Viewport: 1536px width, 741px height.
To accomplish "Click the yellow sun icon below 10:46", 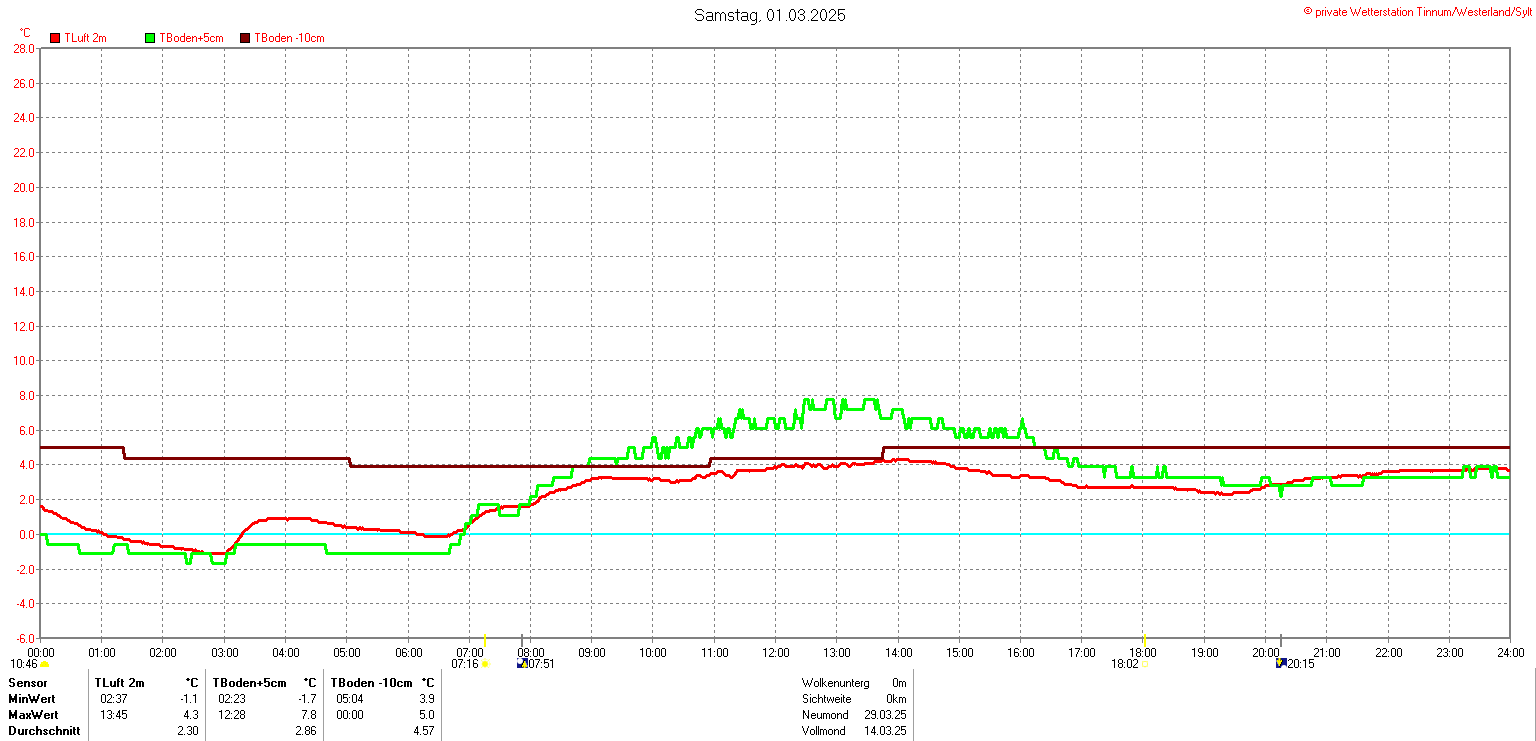I will point(44,664).
